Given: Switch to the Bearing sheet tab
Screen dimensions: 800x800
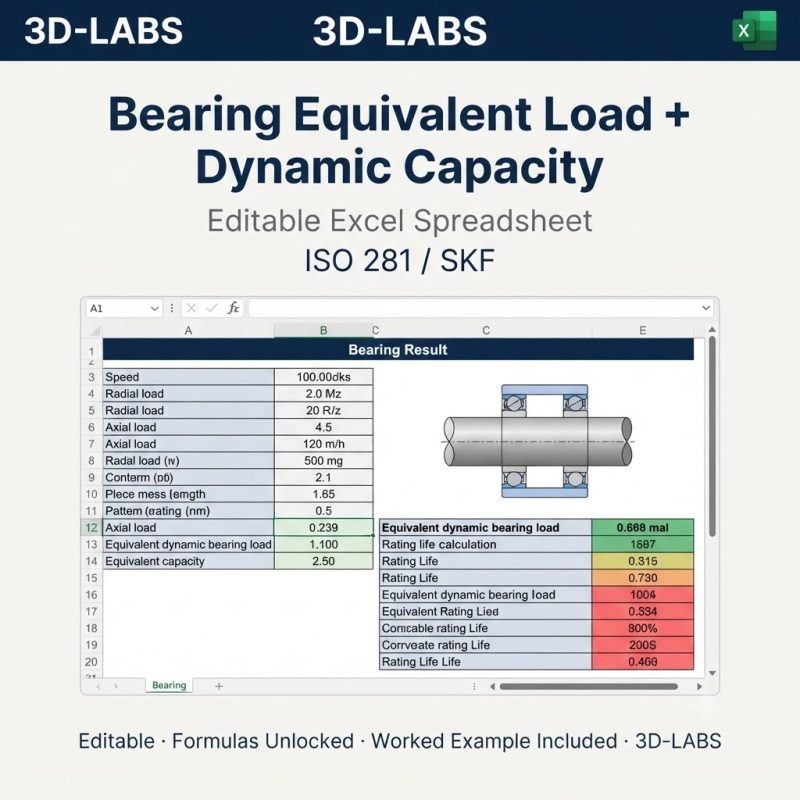Looking at the screenshot, I should click(169, 685).
